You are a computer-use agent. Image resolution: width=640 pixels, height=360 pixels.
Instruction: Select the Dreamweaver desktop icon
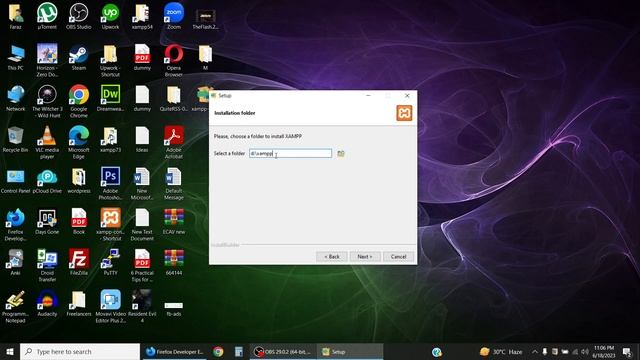point(110,98)
